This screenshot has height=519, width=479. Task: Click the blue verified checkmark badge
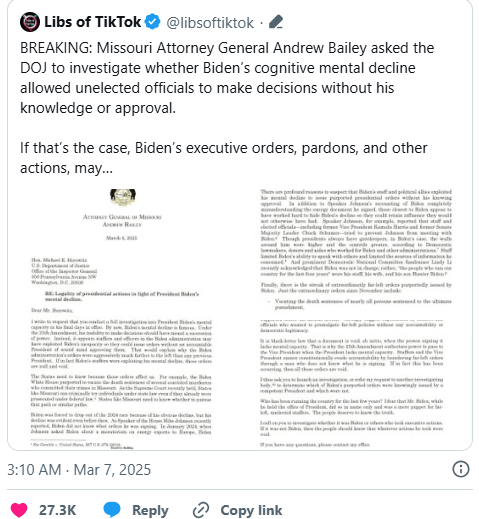coord(152,22)
